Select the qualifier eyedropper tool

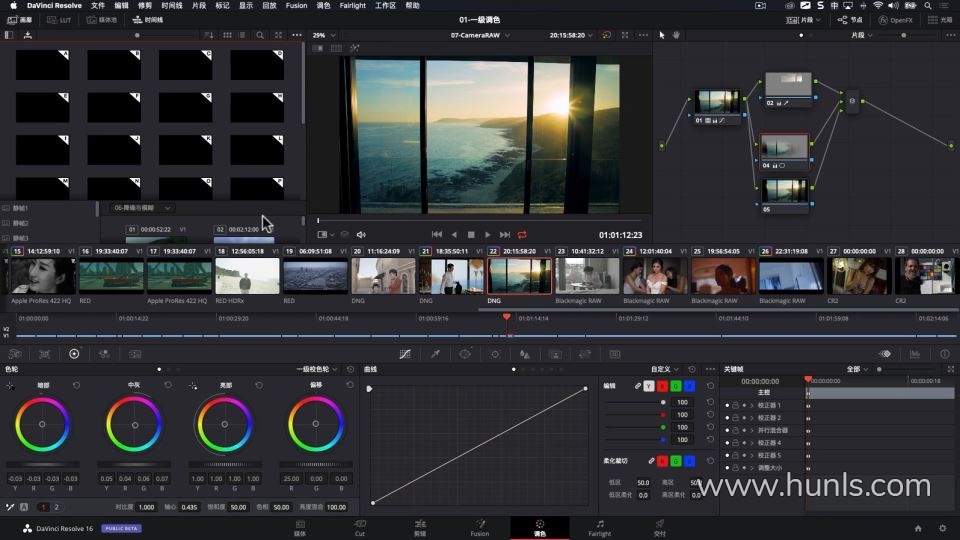point(435,354)
